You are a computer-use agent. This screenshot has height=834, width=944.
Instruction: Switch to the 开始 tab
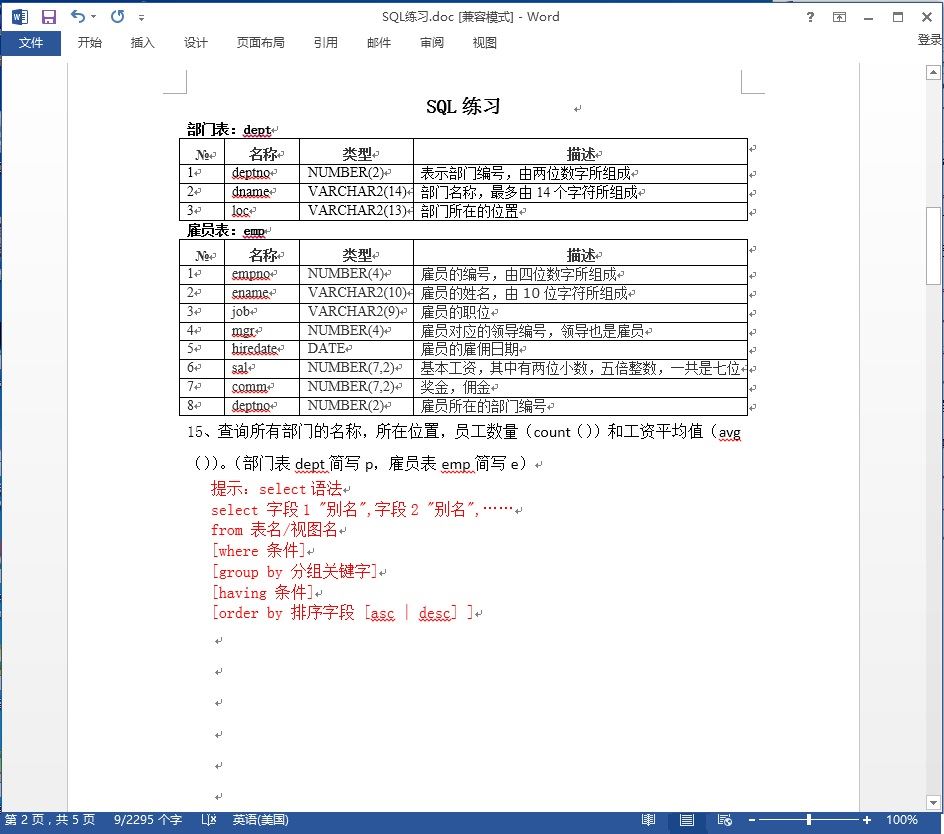pyautogui.click(x=90, y=43)
